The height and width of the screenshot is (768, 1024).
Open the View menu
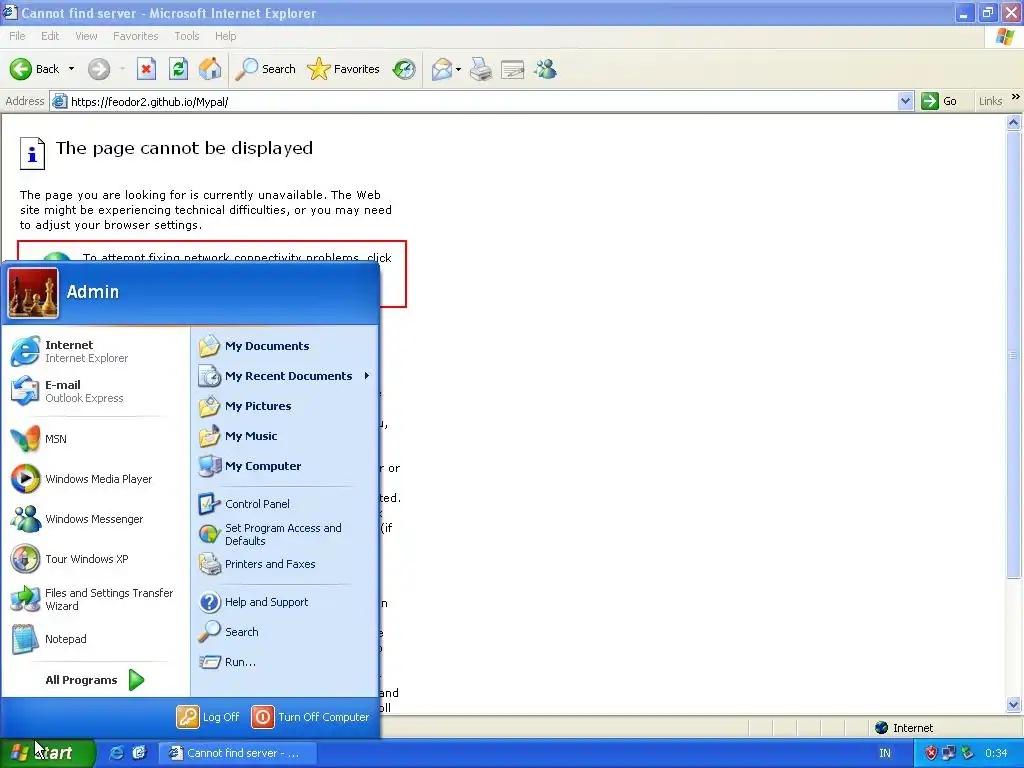coord(86,36)
